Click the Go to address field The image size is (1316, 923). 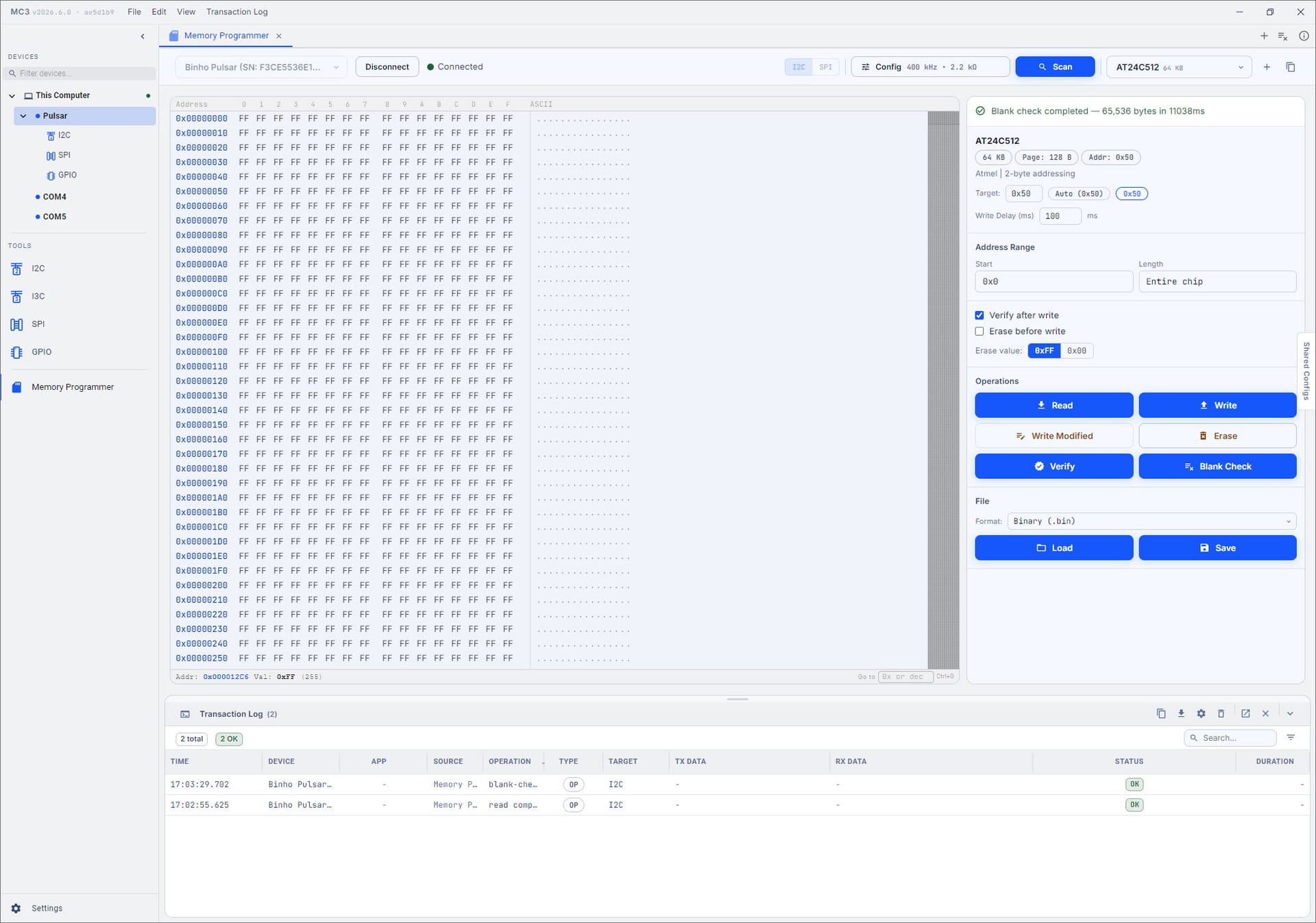pyautogui.click(x=905, y=676)
